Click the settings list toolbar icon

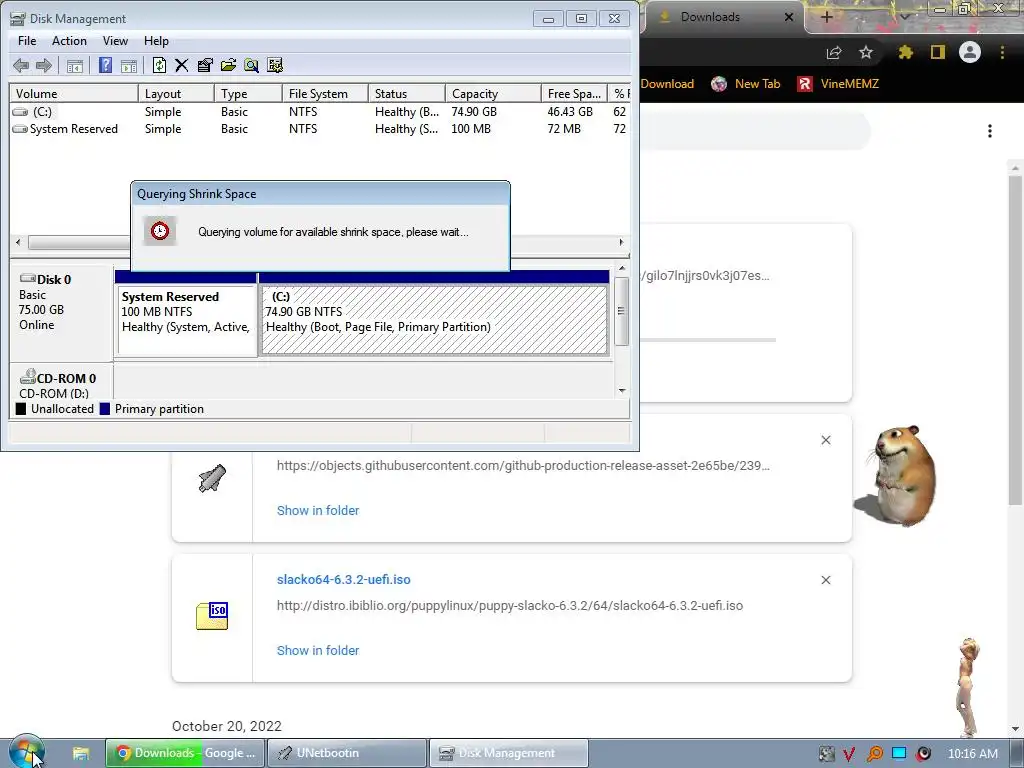click(275, 65)
